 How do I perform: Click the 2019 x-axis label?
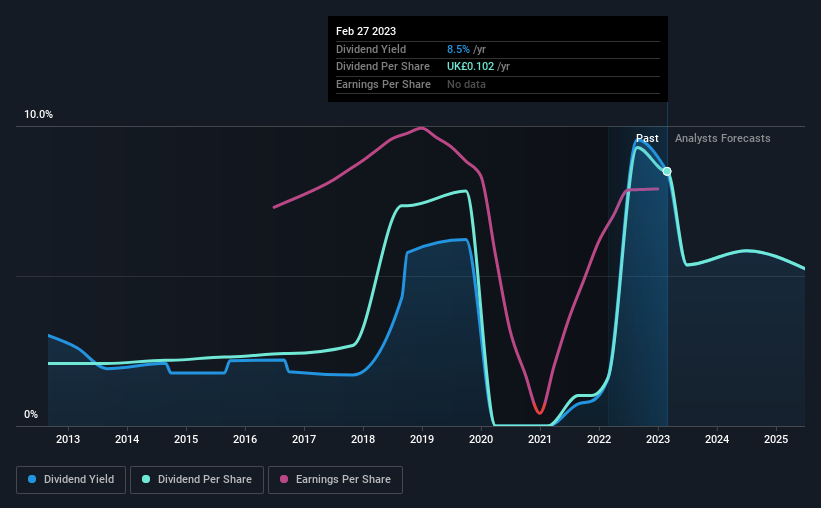(422, 439)
